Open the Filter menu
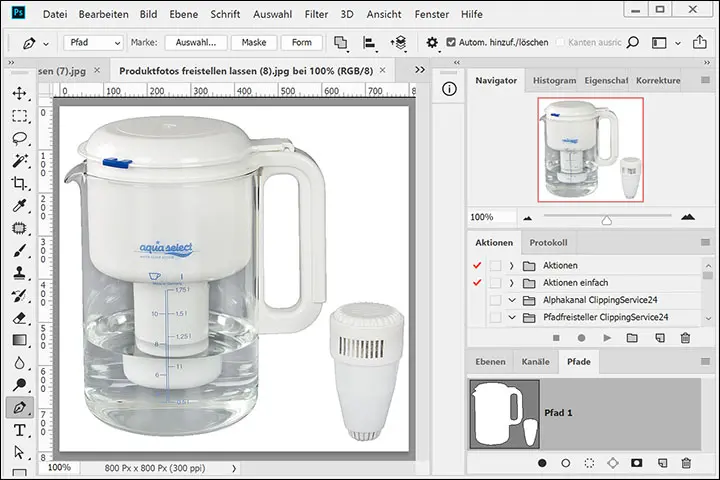The image size is (720, 480). coord(316,15)
